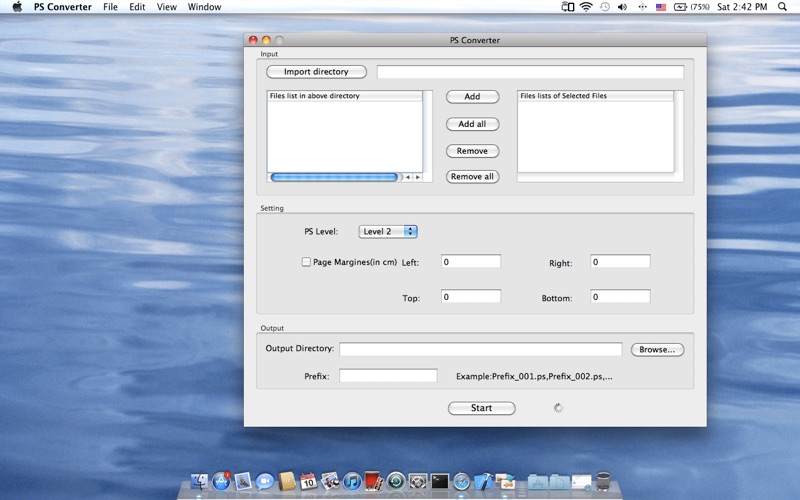Open the Edit menu
Viewport: 800px width, 500px height.
tap(137, 7)
